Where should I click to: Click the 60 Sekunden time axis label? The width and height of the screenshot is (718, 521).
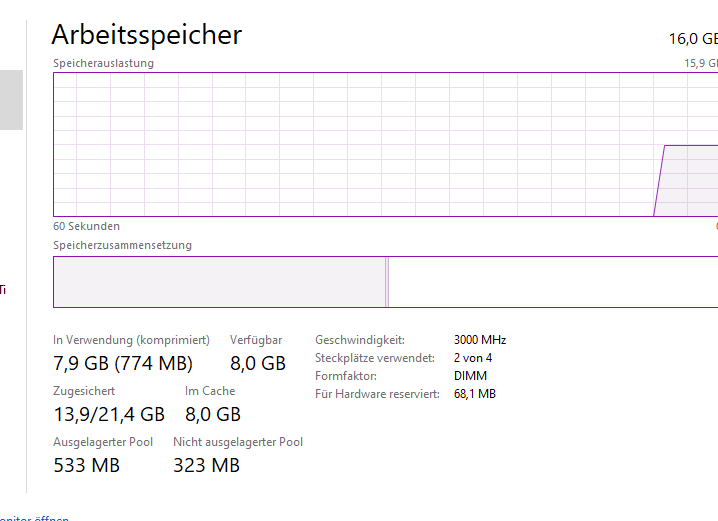[86, 226]
